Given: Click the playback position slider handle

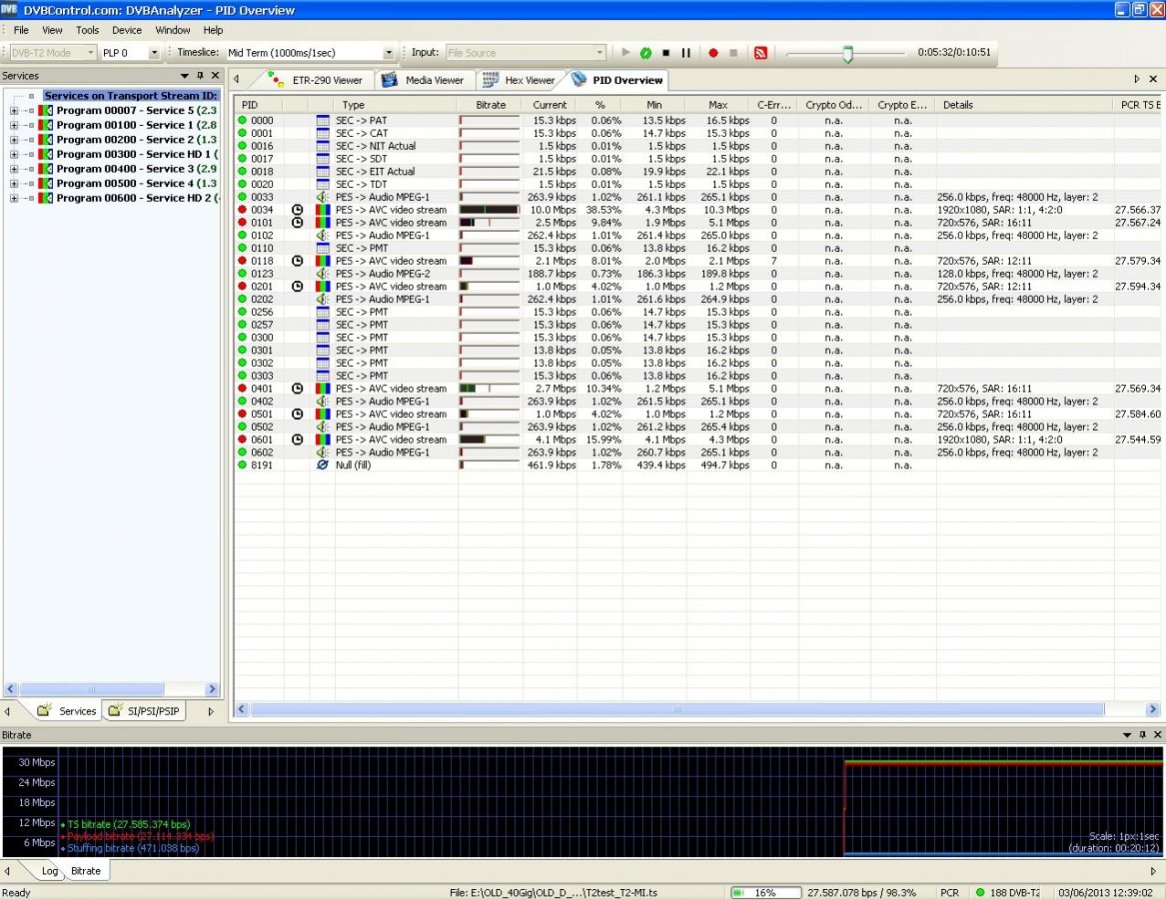Looking at the screenshot, I should [x=848, y=54].
